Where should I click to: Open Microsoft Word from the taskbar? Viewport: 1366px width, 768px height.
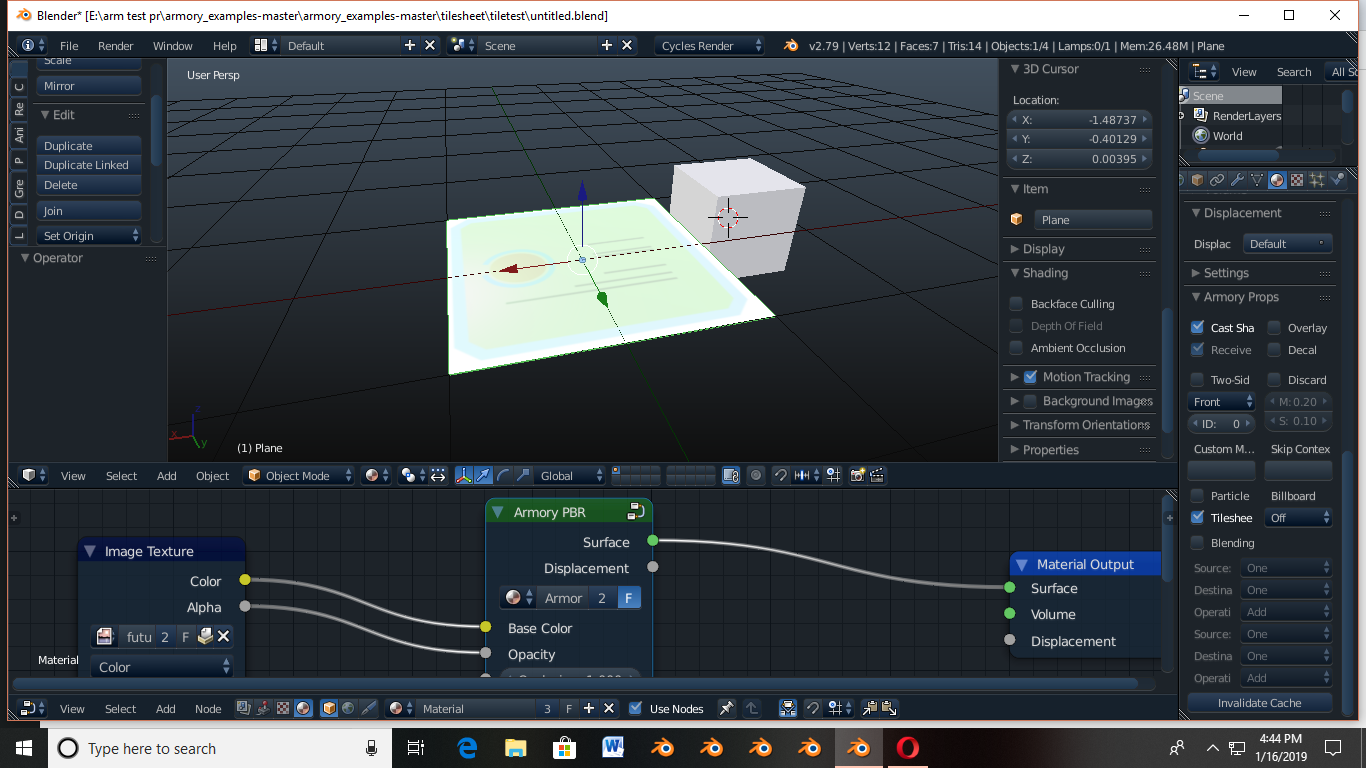click(613, 748)
